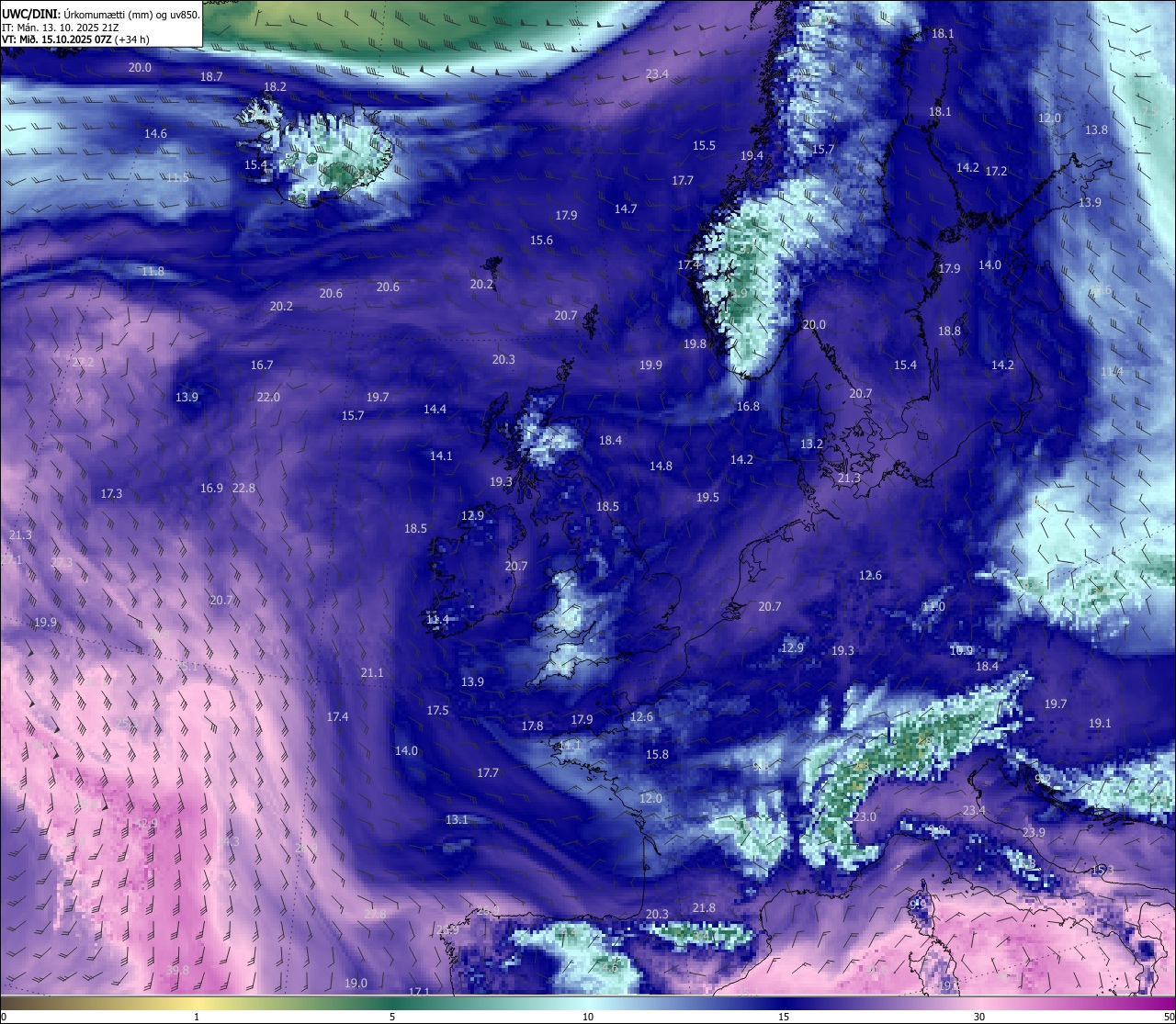This screenshot has height=1024, width=1176.
Task: Click the map value '21.8'
Action: click(x=704, y=907)
